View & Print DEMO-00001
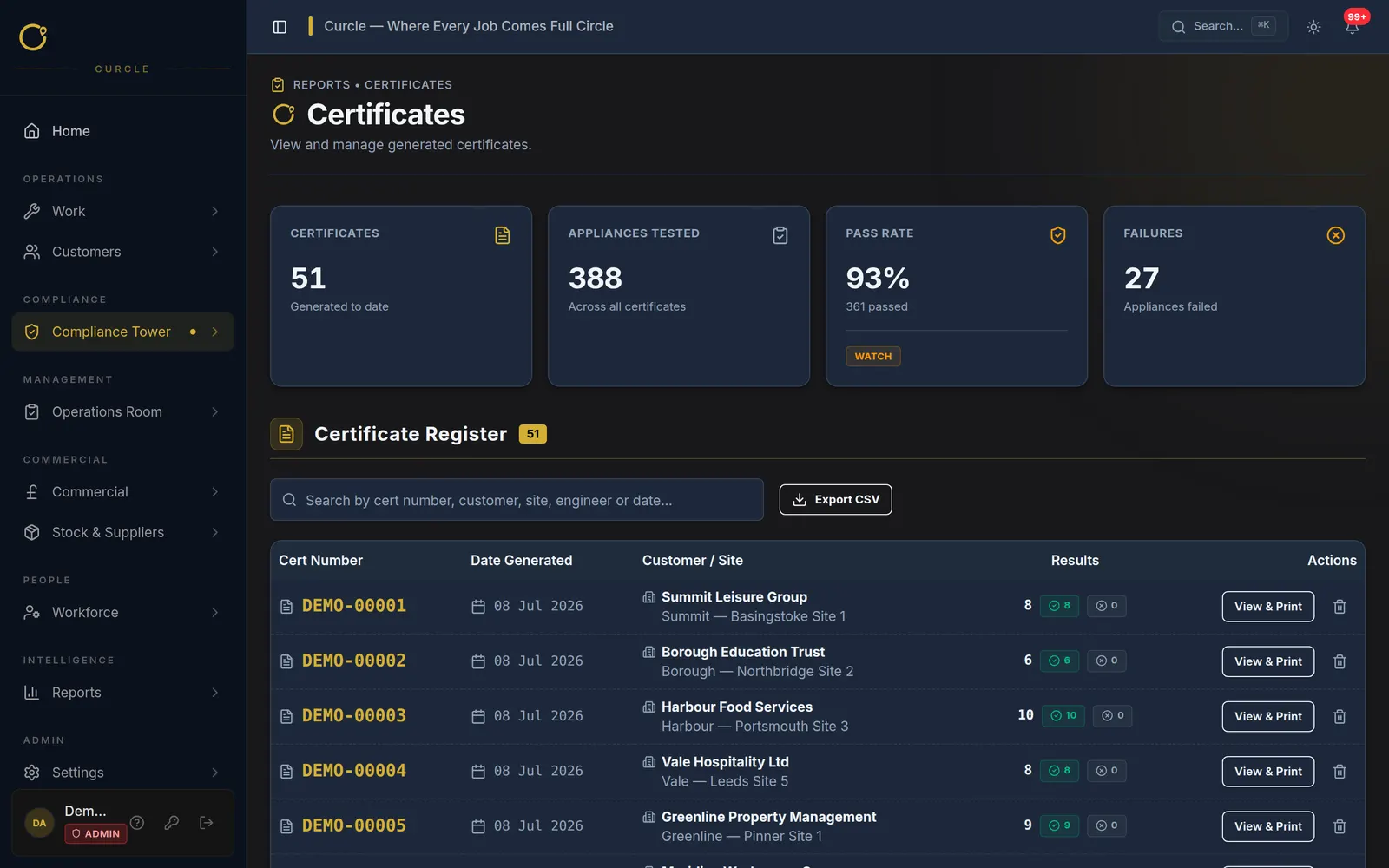Image resolution: width=1389 pixels, height=868 pixels. (1268, 607)
